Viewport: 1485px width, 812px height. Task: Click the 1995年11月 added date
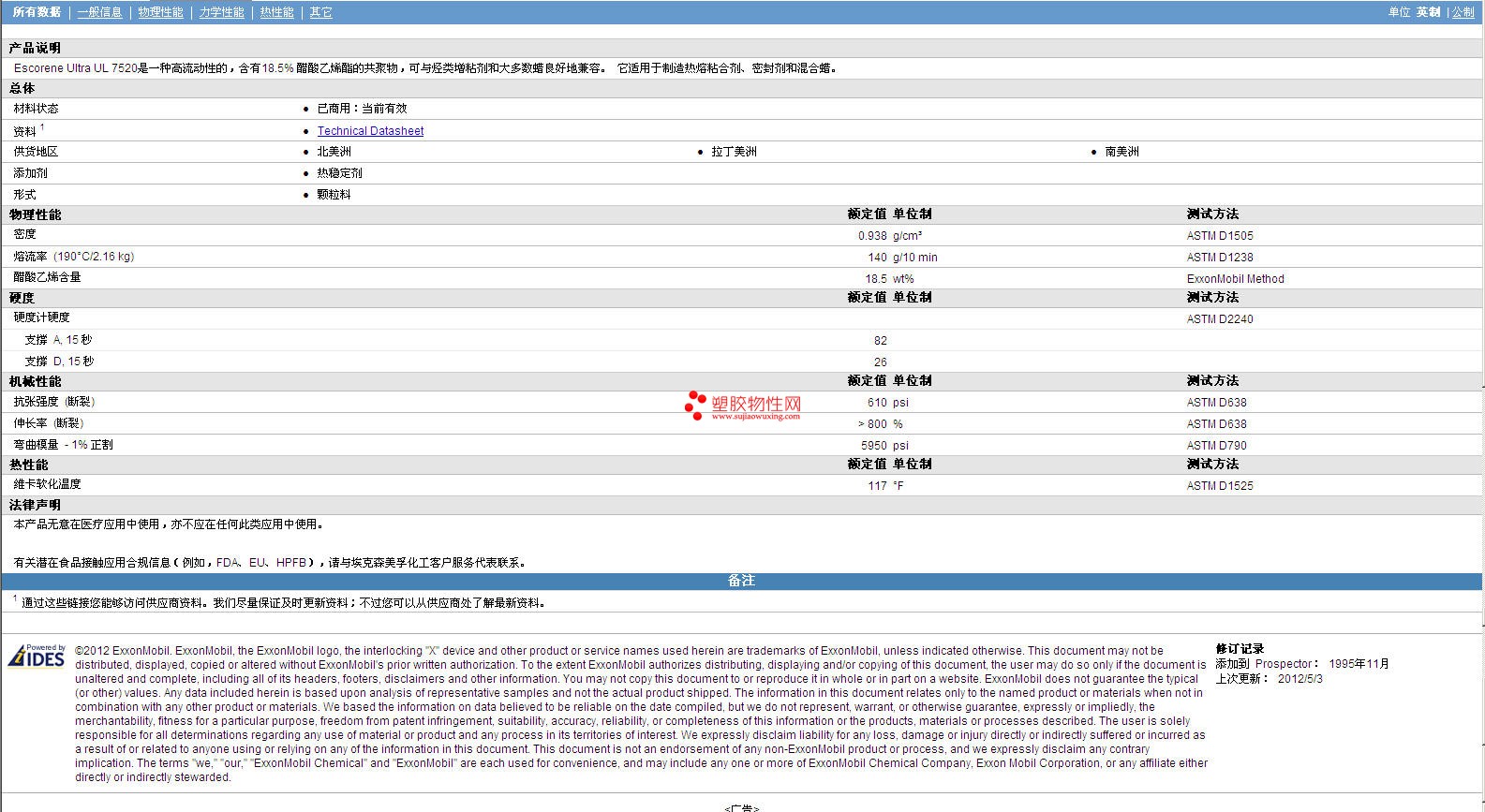click(1359, 664)
